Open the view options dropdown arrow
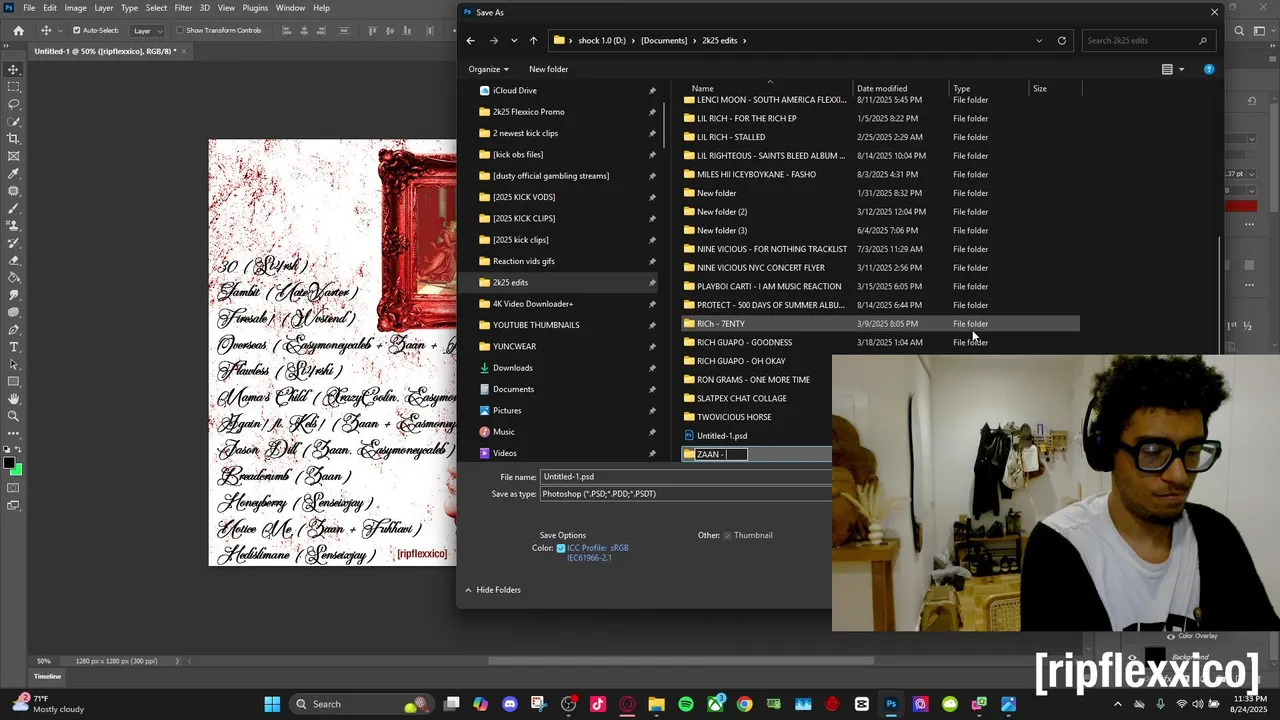The height and width of the screenshot is (720, 1280). pyautogui.click(x=1181, y=69)
